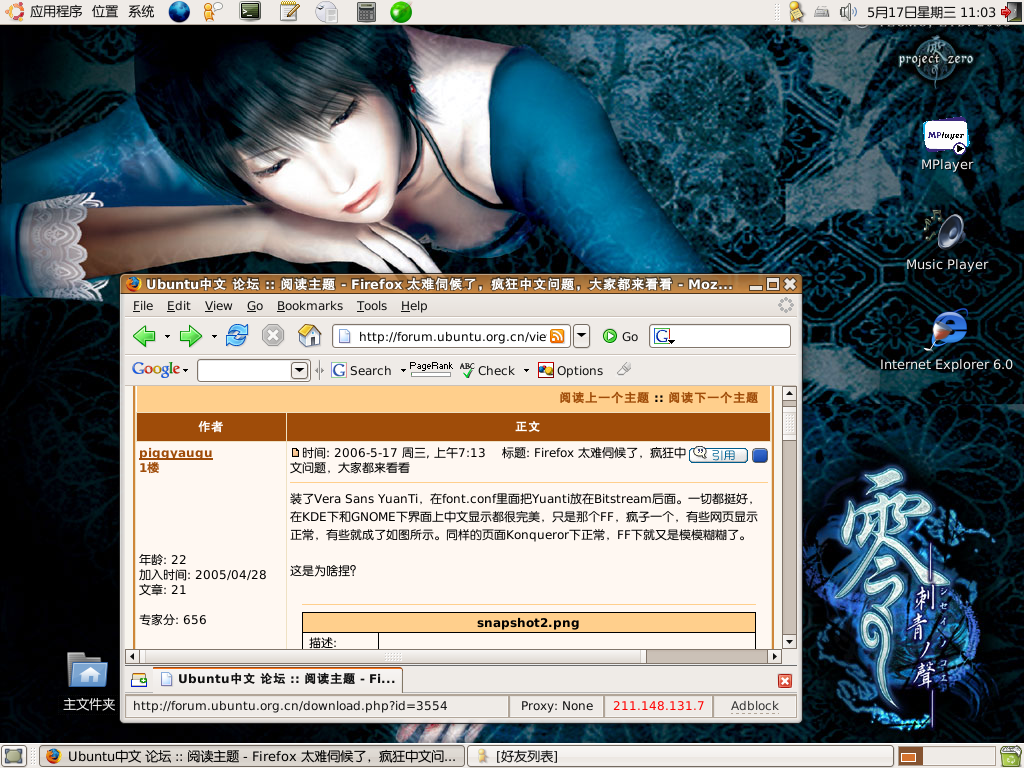Click the highlighter pen icon in Google toolbar
Image resolution: width=1024 pixels, height=768 pixels.
tap(624, 370)
